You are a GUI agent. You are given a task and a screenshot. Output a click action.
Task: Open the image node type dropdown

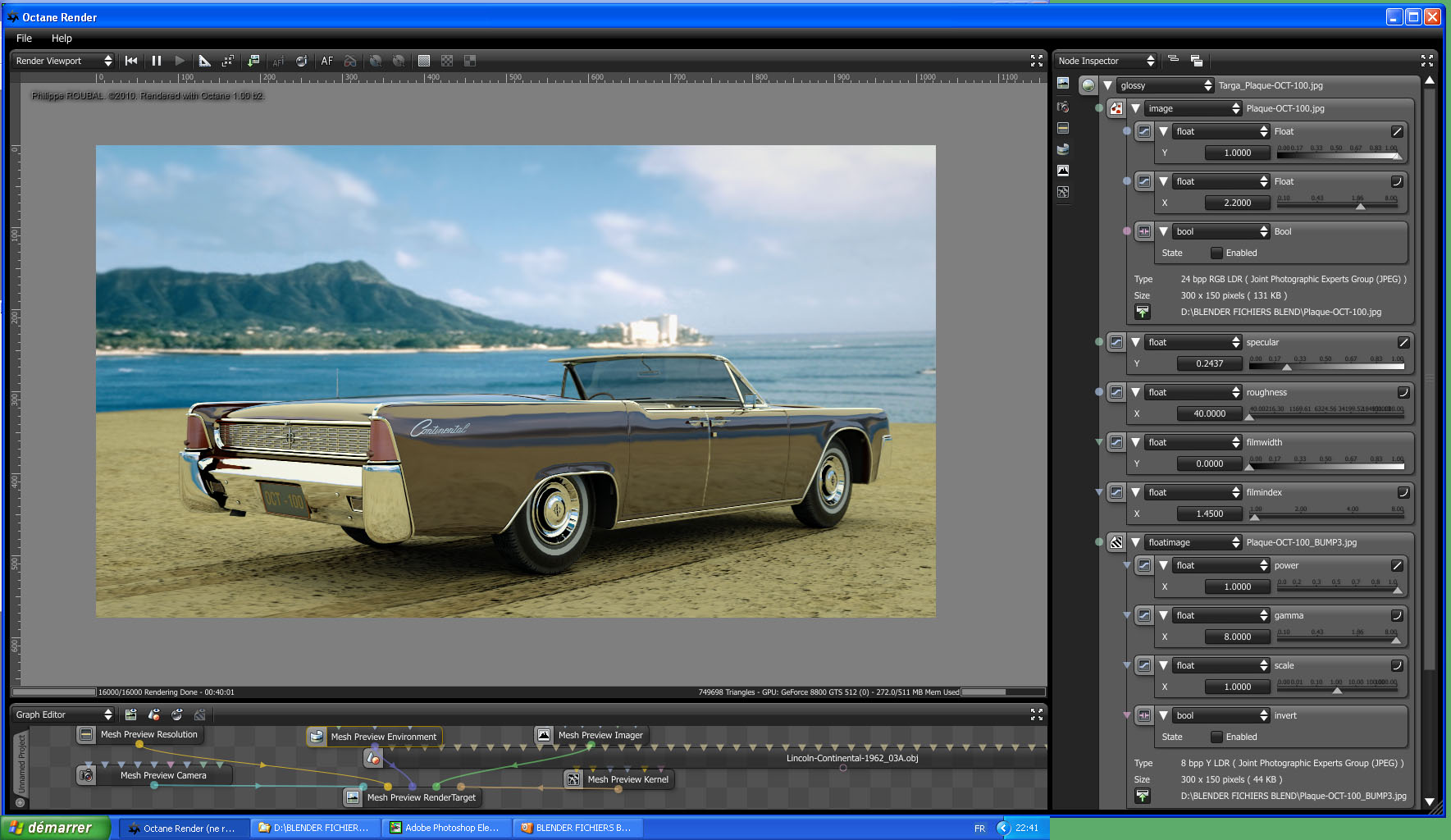click(x=1193, y=108)
